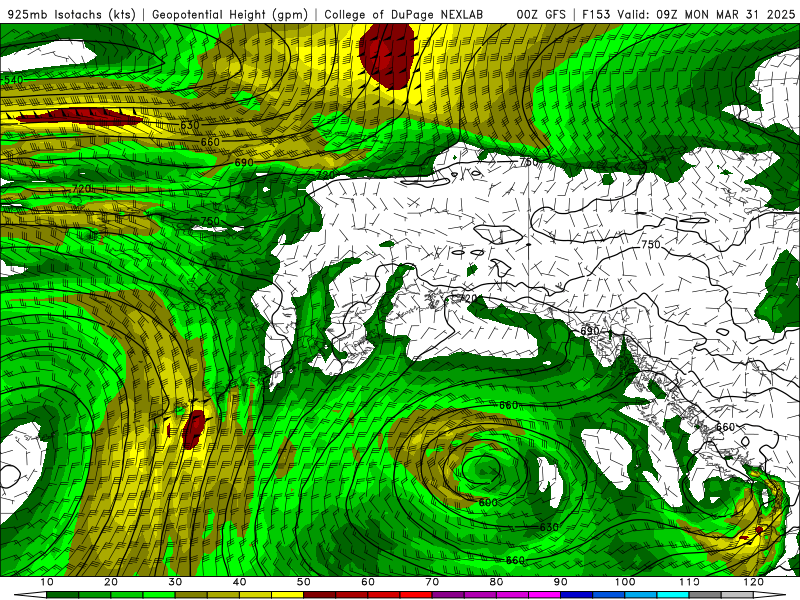Viewport: 800px width, 600px height.
Task: Click the 540 height contour label
Action: 13,80
